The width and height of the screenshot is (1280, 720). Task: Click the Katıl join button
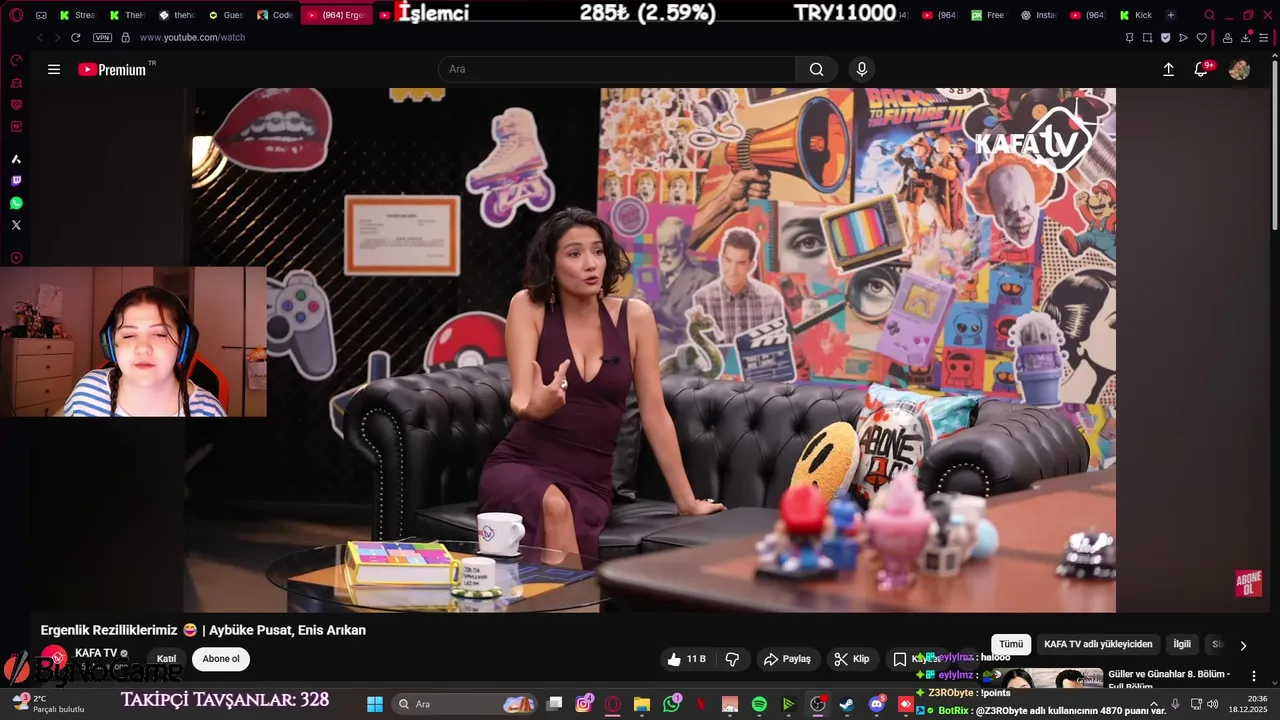tap(166, 659)
